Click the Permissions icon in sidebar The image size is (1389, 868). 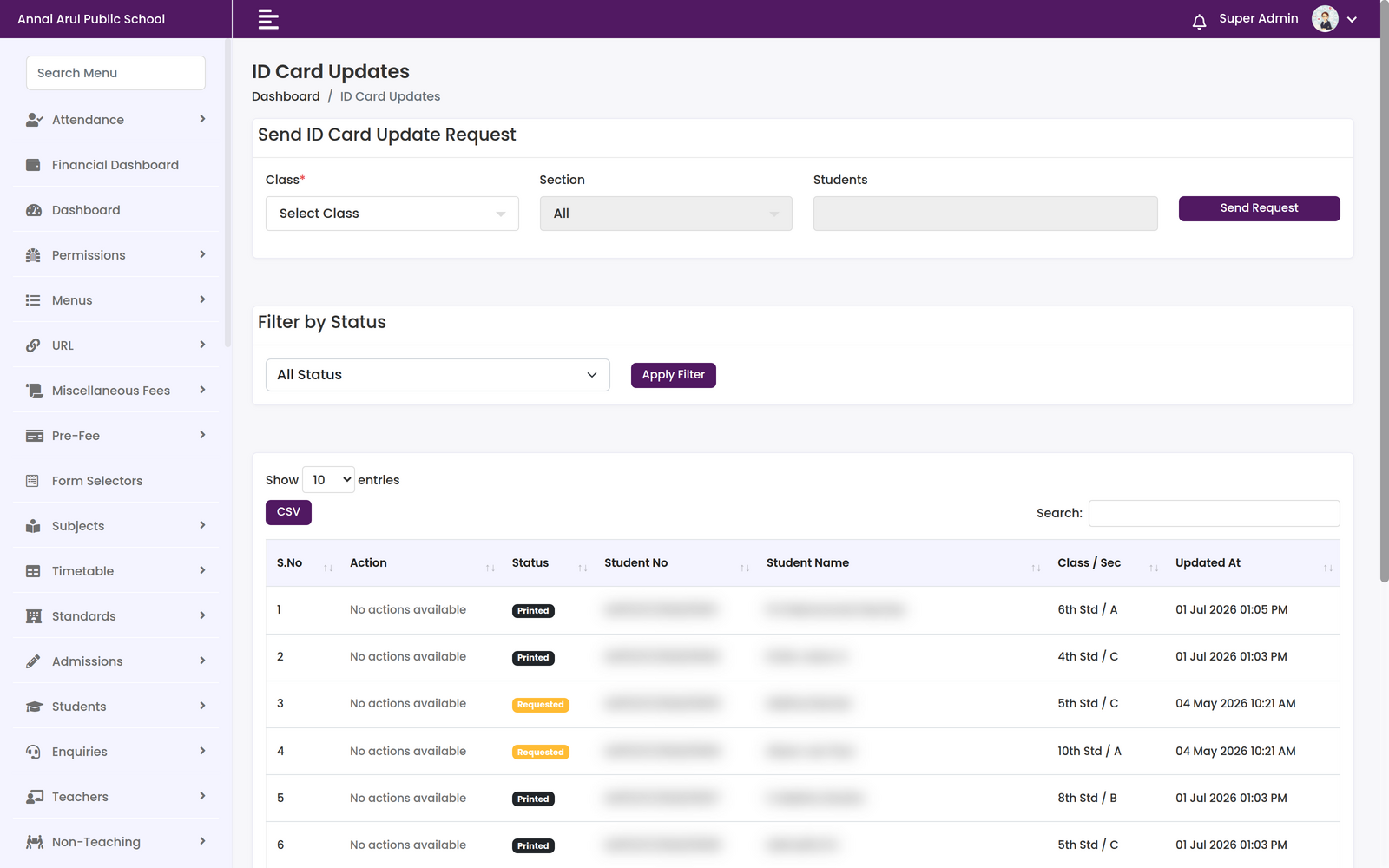click(33, 255)
